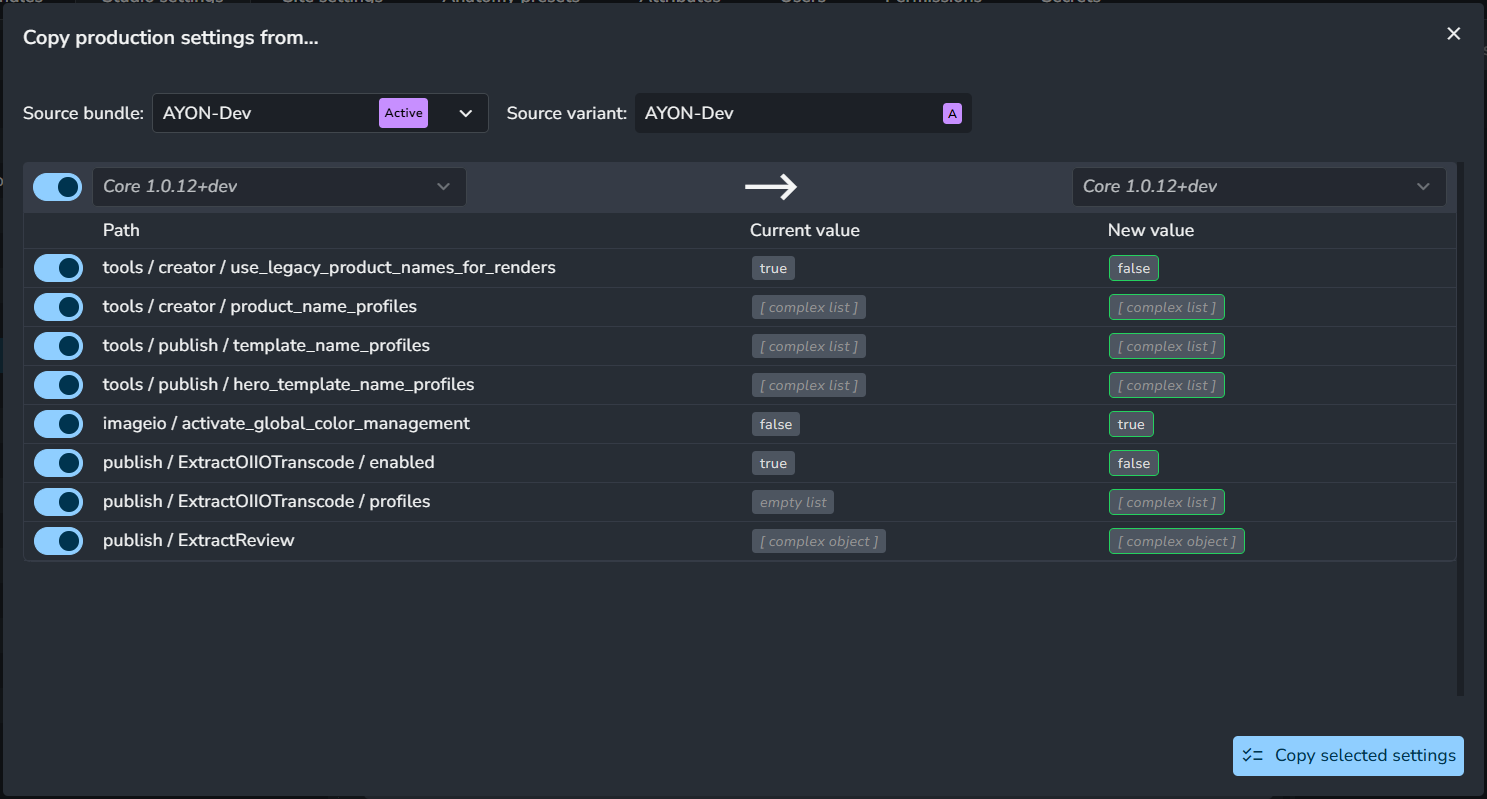Viewport: 1487px width, 799px height.
Task: Toggle off the Core 1.0.12+dev addon switch
Action: [x=58, y=187]
